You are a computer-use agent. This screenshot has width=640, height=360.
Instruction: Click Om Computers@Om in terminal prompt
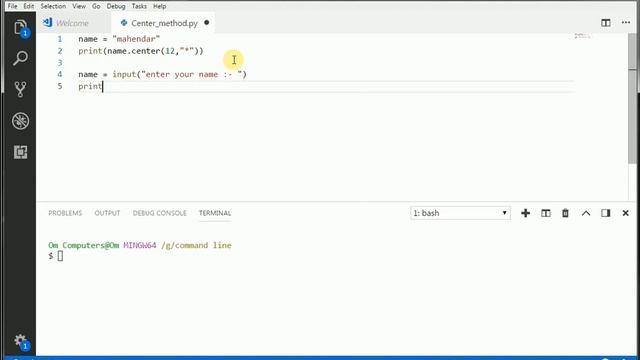point(84,245)
